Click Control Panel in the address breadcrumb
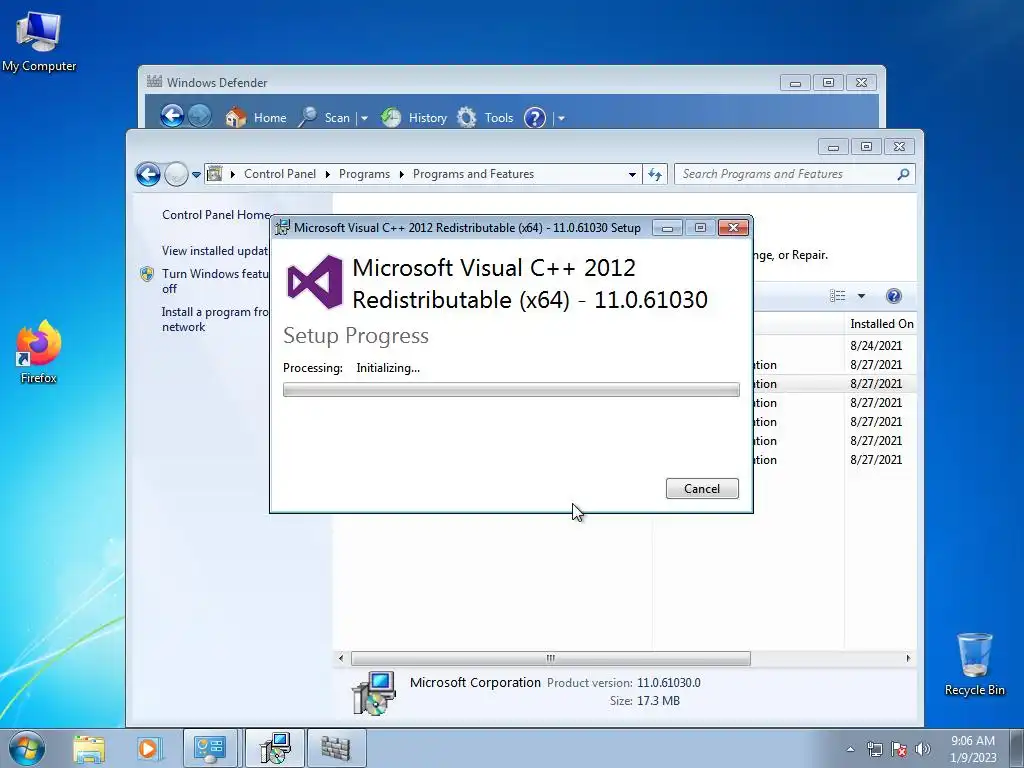This screenshot has width=1024, height=768. (280, 174)
